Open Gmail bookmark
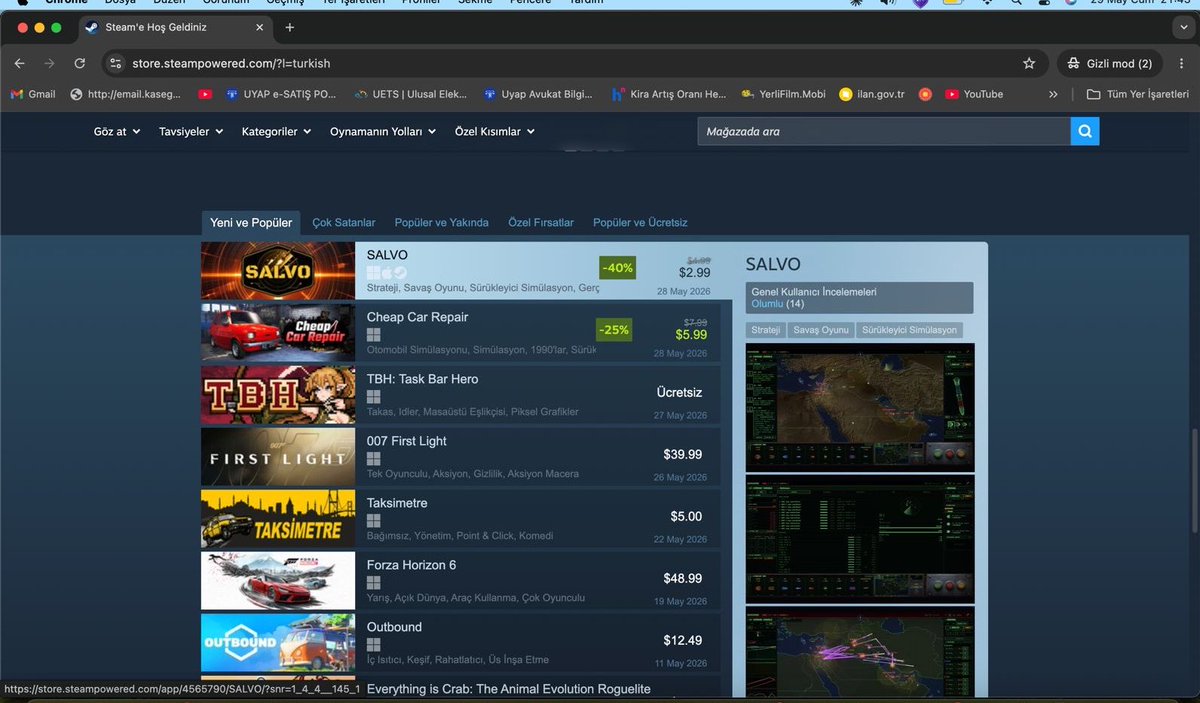 coord(33,94)
